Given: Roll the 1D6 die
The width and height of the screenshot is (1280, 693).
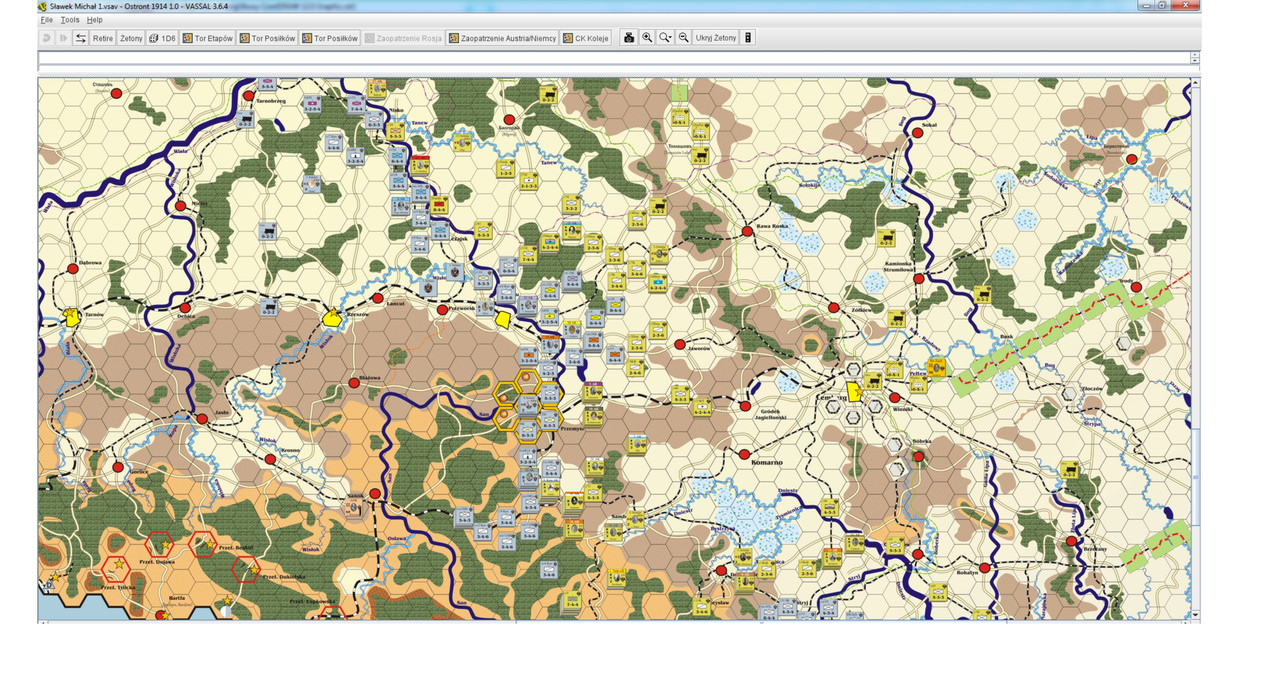Looking at the screenshot, I should (162, 38).
